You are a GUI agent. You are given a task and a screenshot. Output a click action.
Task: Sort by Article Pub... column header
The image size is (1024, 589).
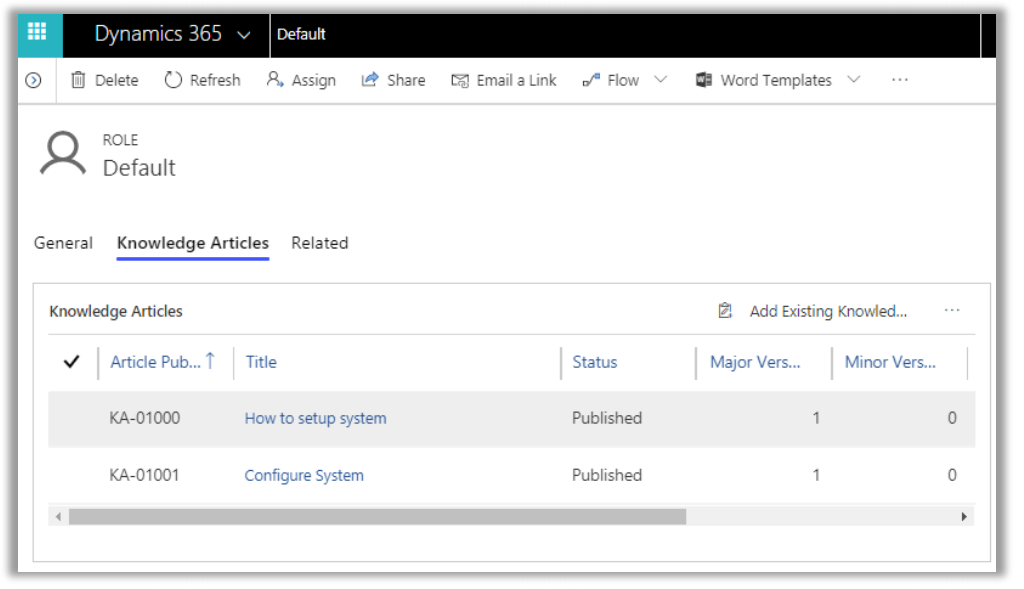click(155, 362)
